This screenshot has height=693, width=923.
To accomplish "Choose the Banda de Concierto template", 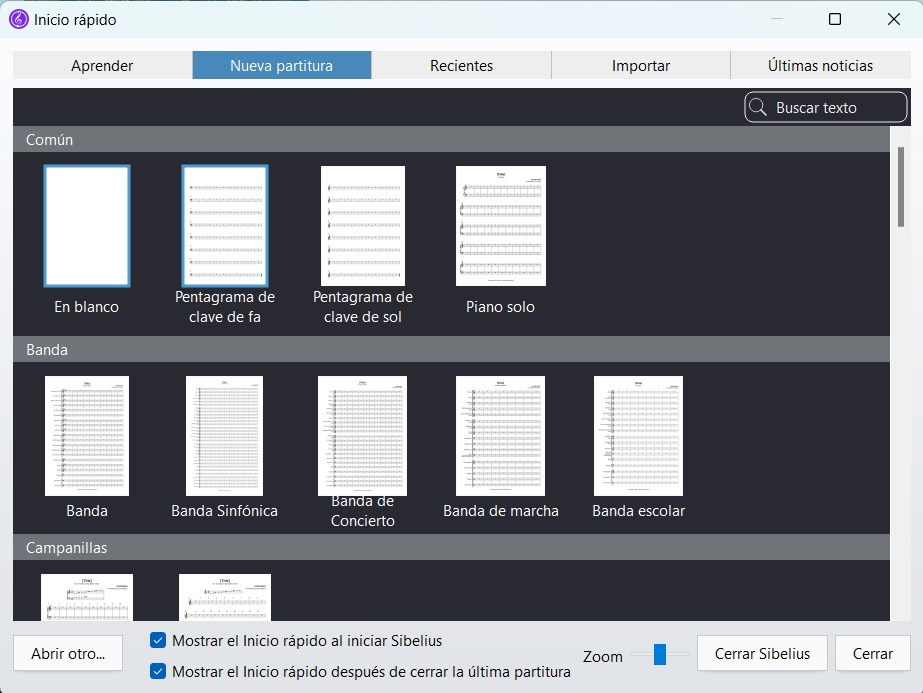I will tap(363, 436).
